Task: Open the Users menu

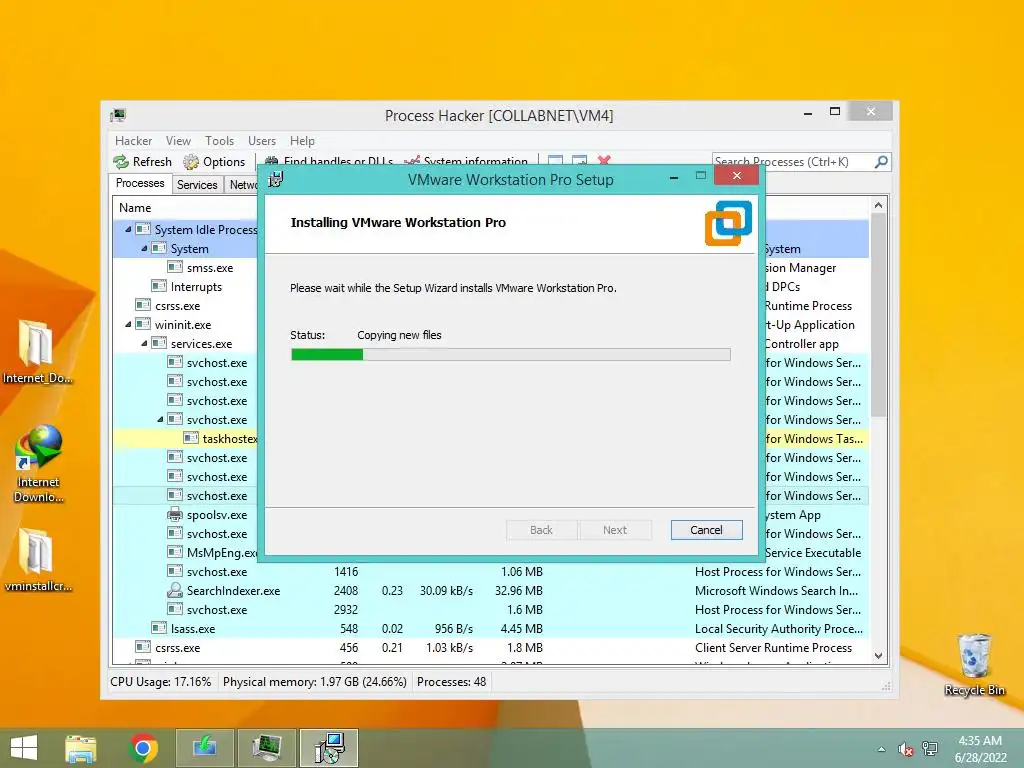Action: [261, 140]
